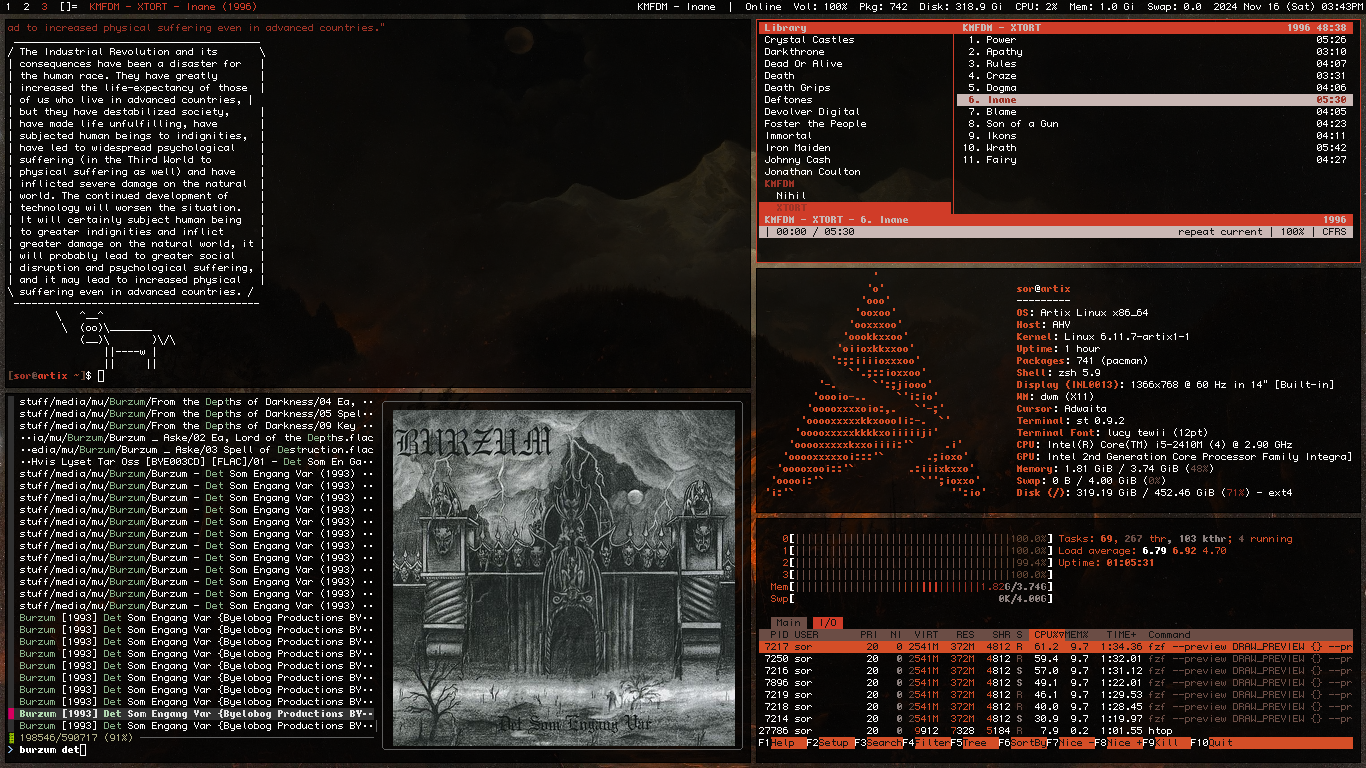Select the highlighted track 6. Inane
The height and width of the screenshot is (768, 1366).
coord(1154,100)
